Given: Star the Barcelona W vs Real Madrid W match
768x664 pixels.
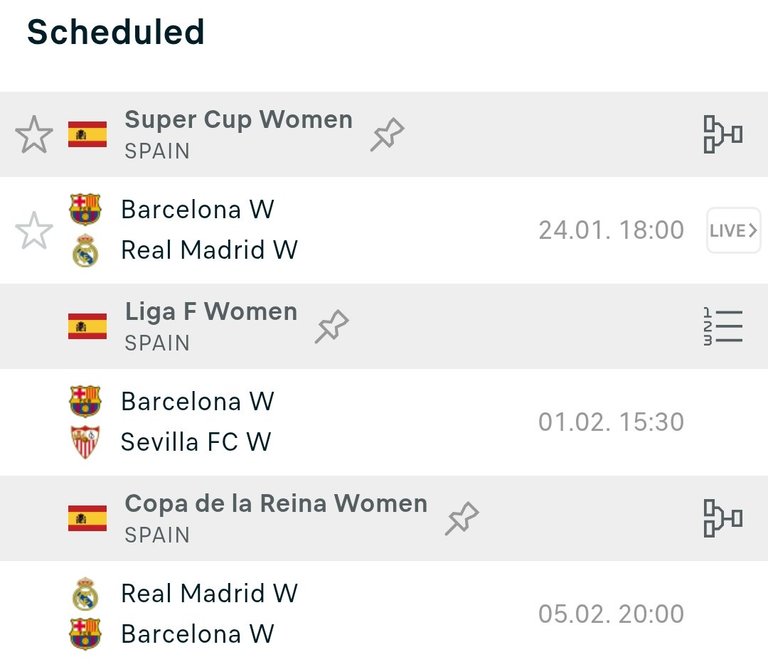Looking at the screenshot, I should (x=34, y=231).
